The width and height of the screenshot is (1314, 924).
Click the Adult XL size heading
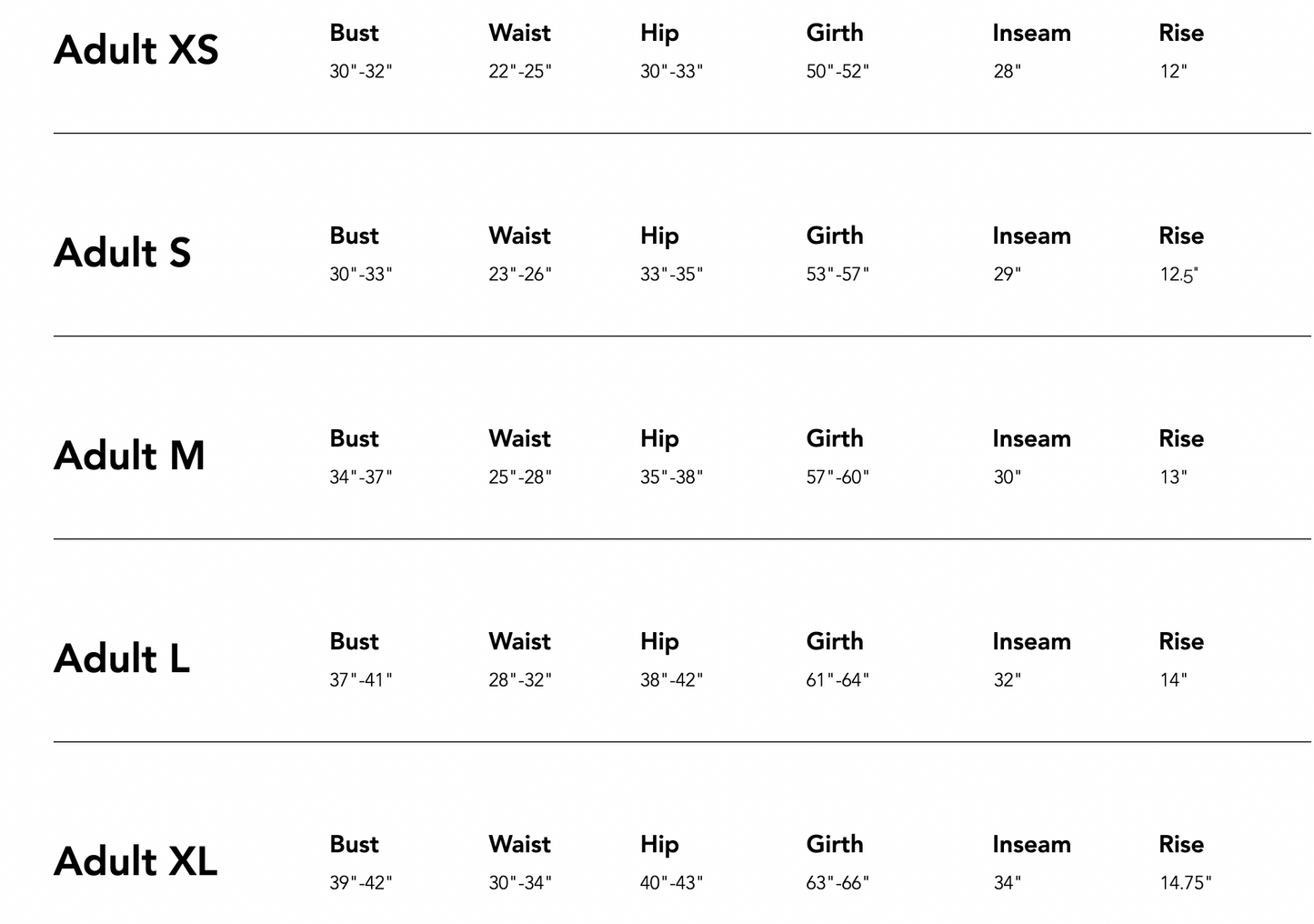[135, 861]
